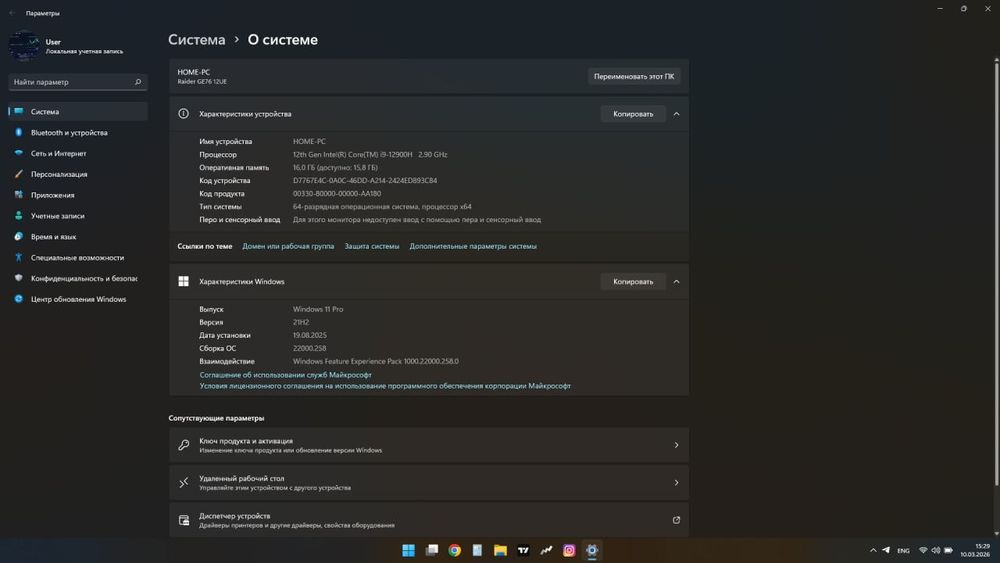
Task: Open Условия лицензионного соглашения link
Action: 385,386
